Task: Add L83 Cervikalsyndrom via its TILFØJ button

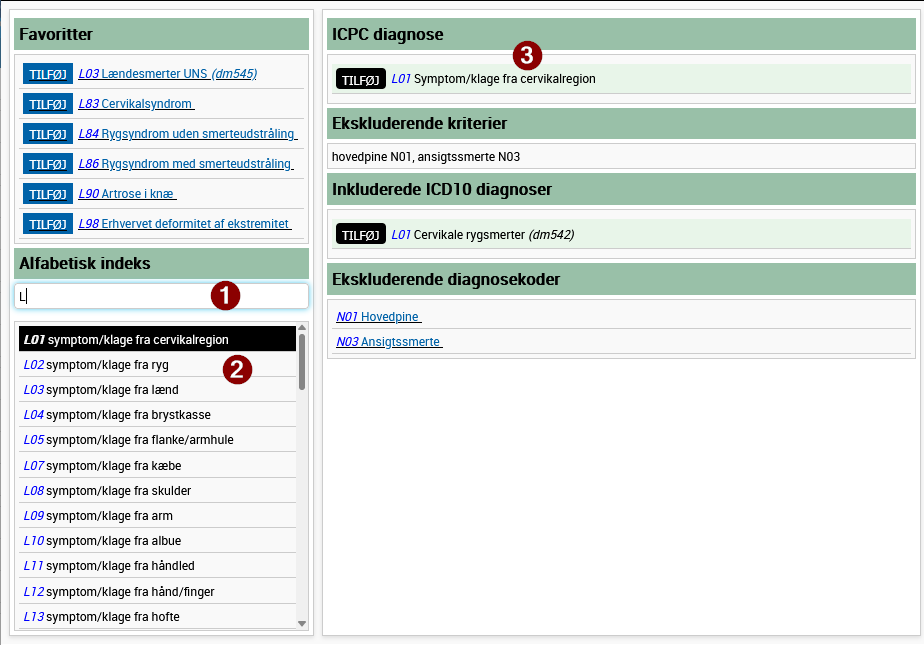Action: click(48, 104)
